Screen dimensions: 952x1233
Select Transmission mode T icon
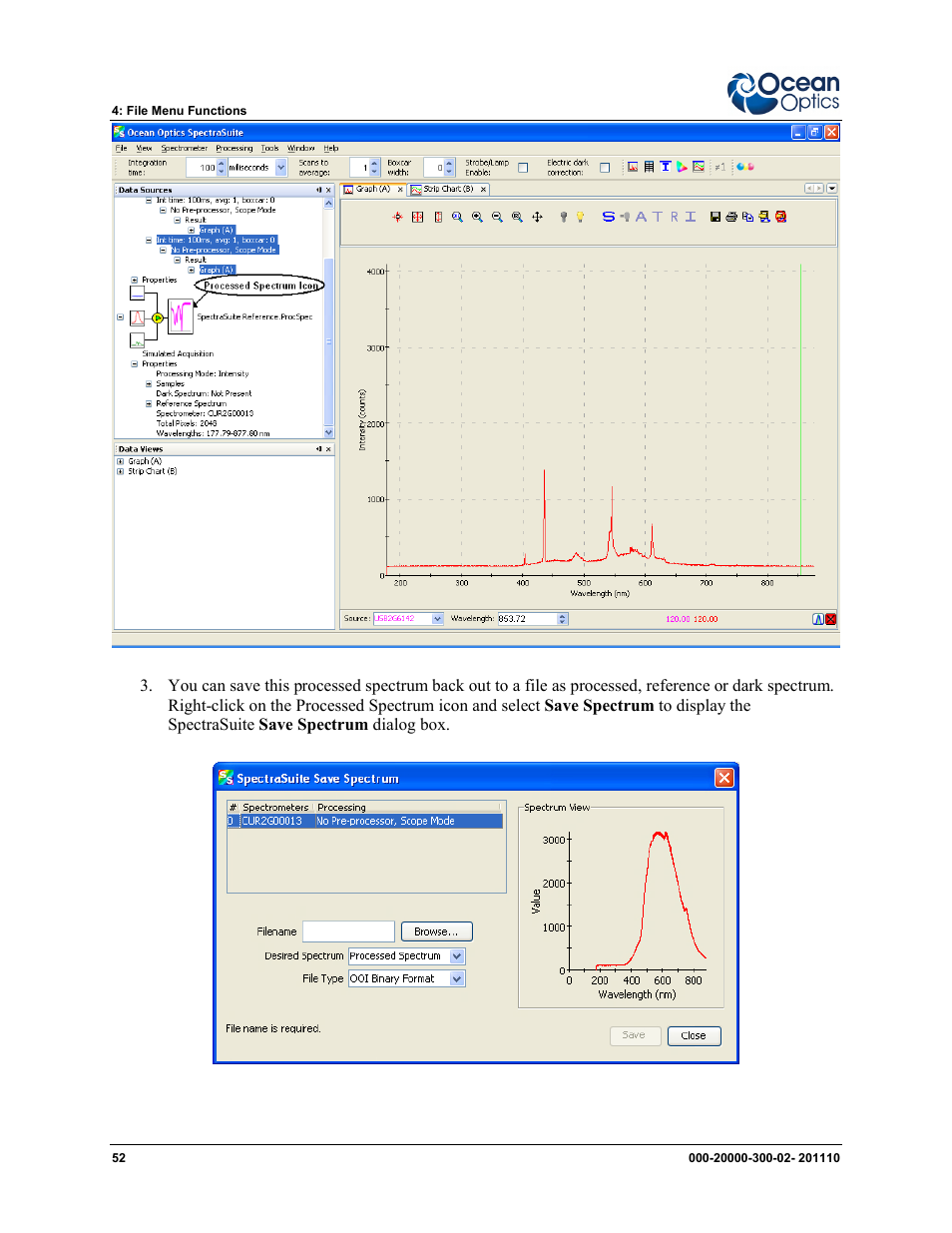point(658,217)
